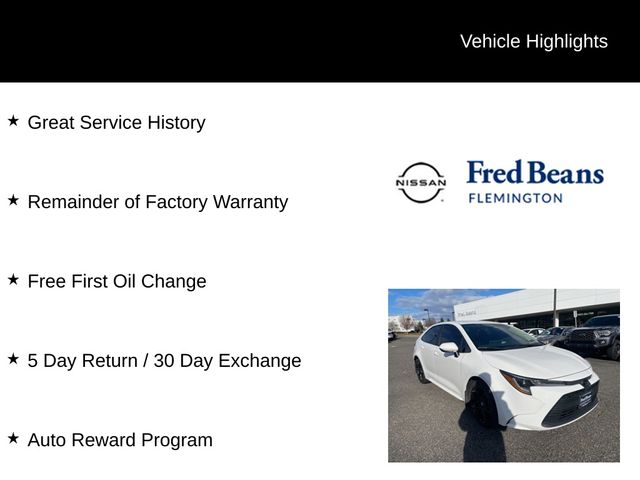Click the dark pickup truck in the photo
The image size is (640, 480).
point(596,337)
